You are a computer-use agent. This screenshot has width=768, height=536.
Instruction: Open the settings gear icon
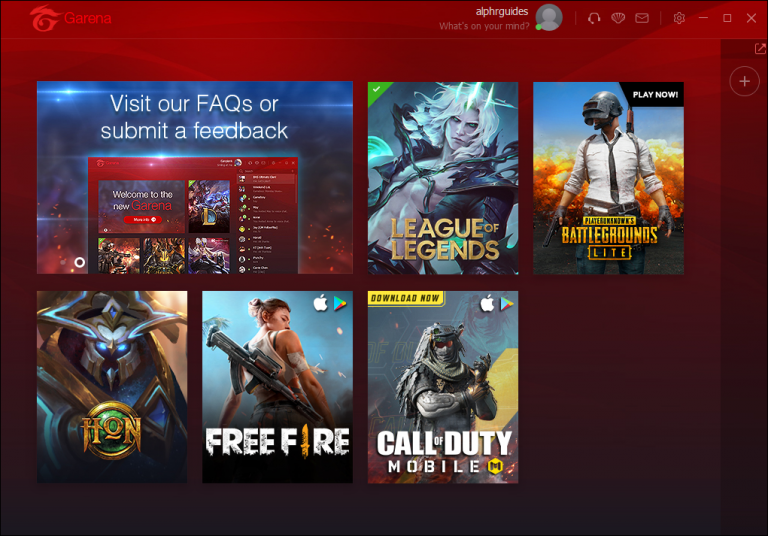click(x=679, y=19)
